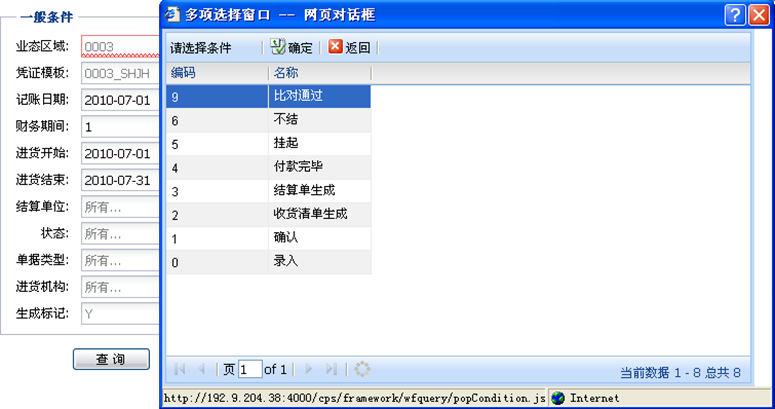This screenshot has height=409, width=775.
Task: Go to previous page of results
Action: coord(202,369)
